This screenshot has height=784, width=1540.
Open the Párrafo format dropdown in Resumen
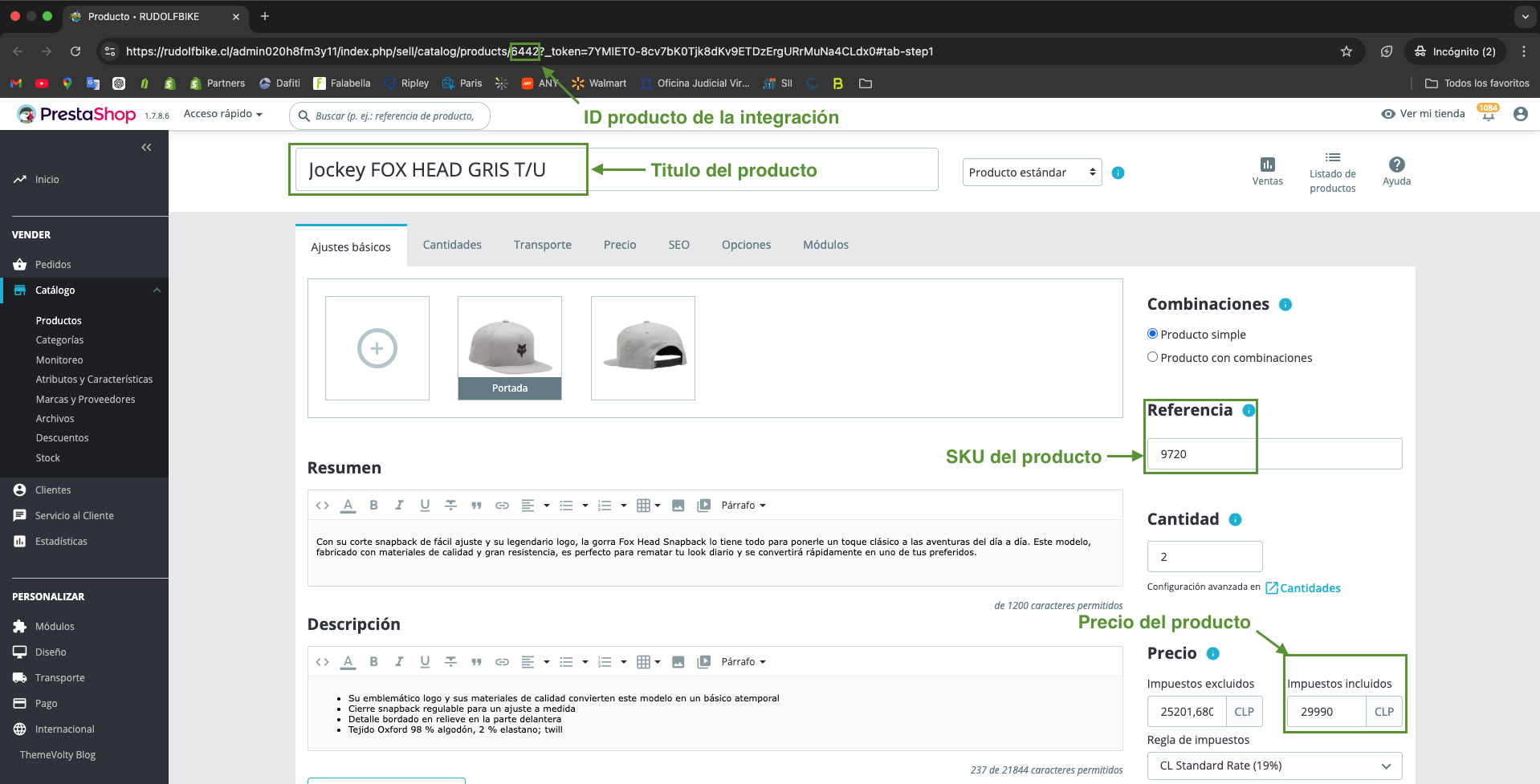click(x=744, y=506)
